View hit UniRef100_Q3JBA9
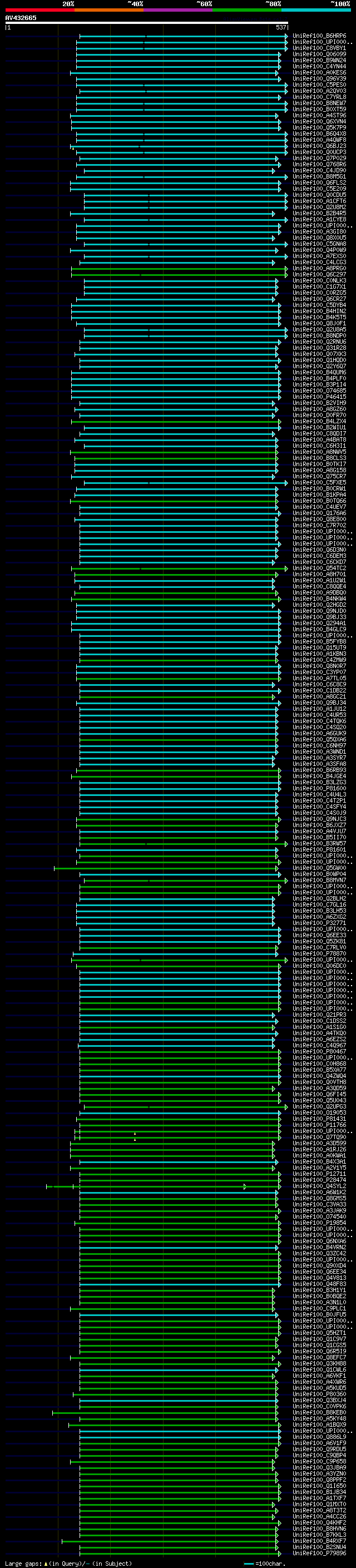 319,1467
